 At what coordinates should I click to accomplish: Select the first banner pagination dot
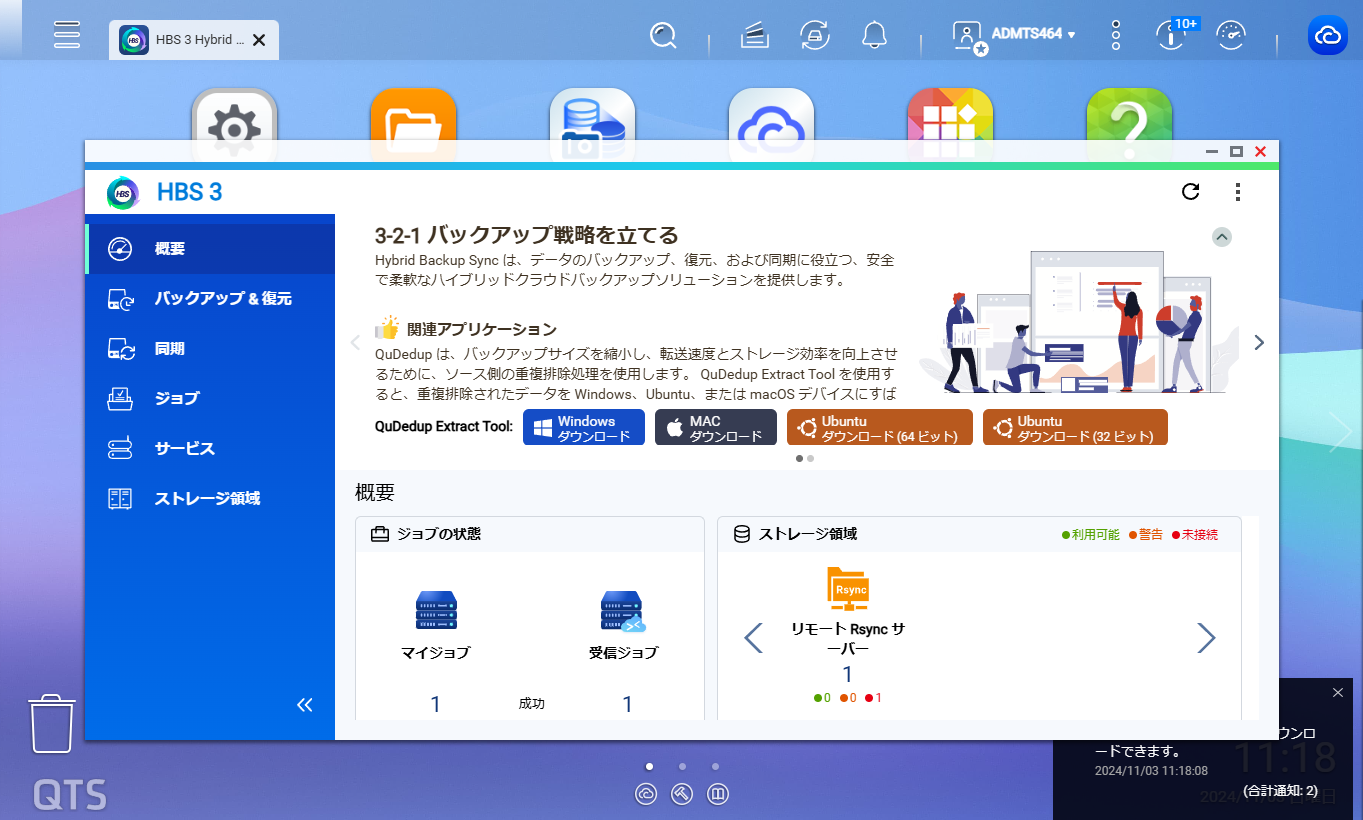(799, 459)
